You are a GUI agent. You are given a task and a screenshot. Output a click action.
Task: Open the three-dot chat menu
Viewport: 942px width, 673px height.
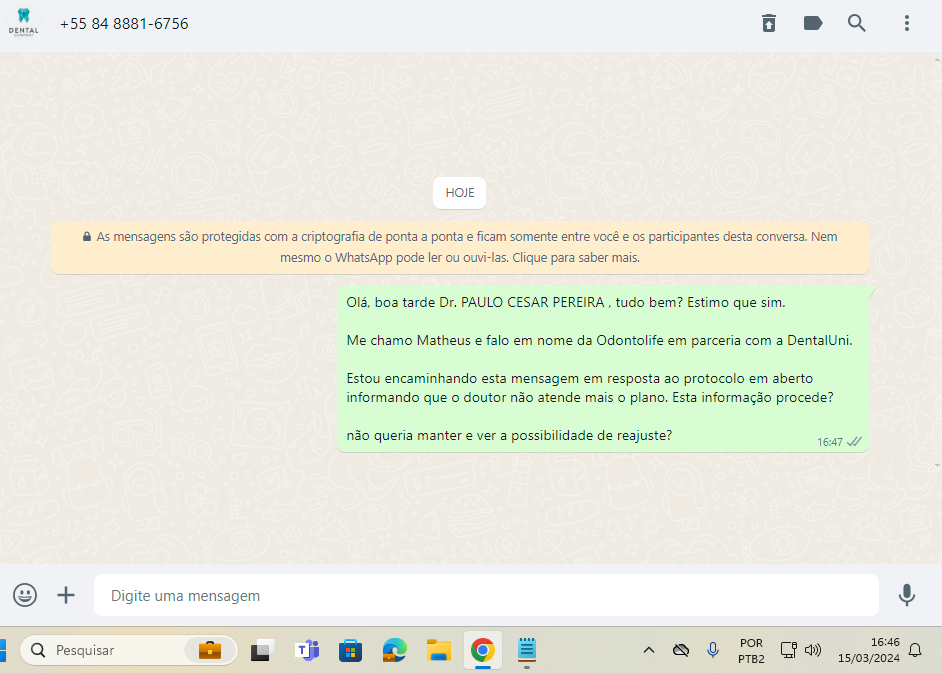906,23
